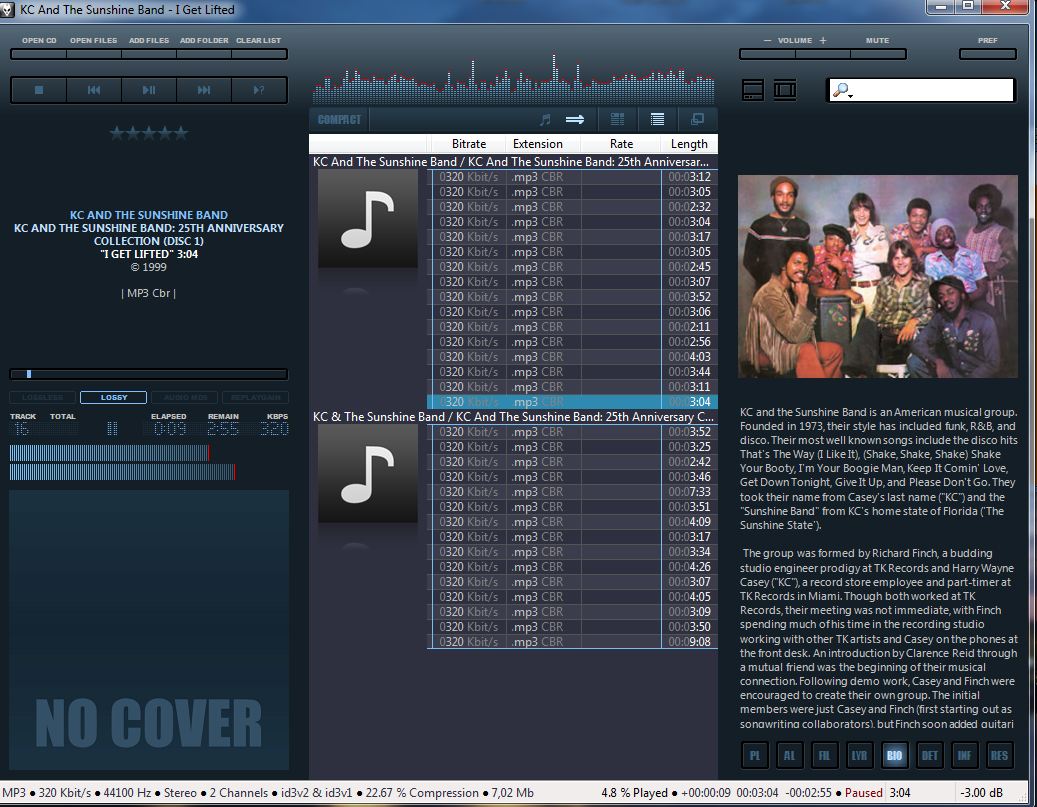1037x807 pixels.
Task: Click the second album's art placeholder
Action: [x=368, y=474]
